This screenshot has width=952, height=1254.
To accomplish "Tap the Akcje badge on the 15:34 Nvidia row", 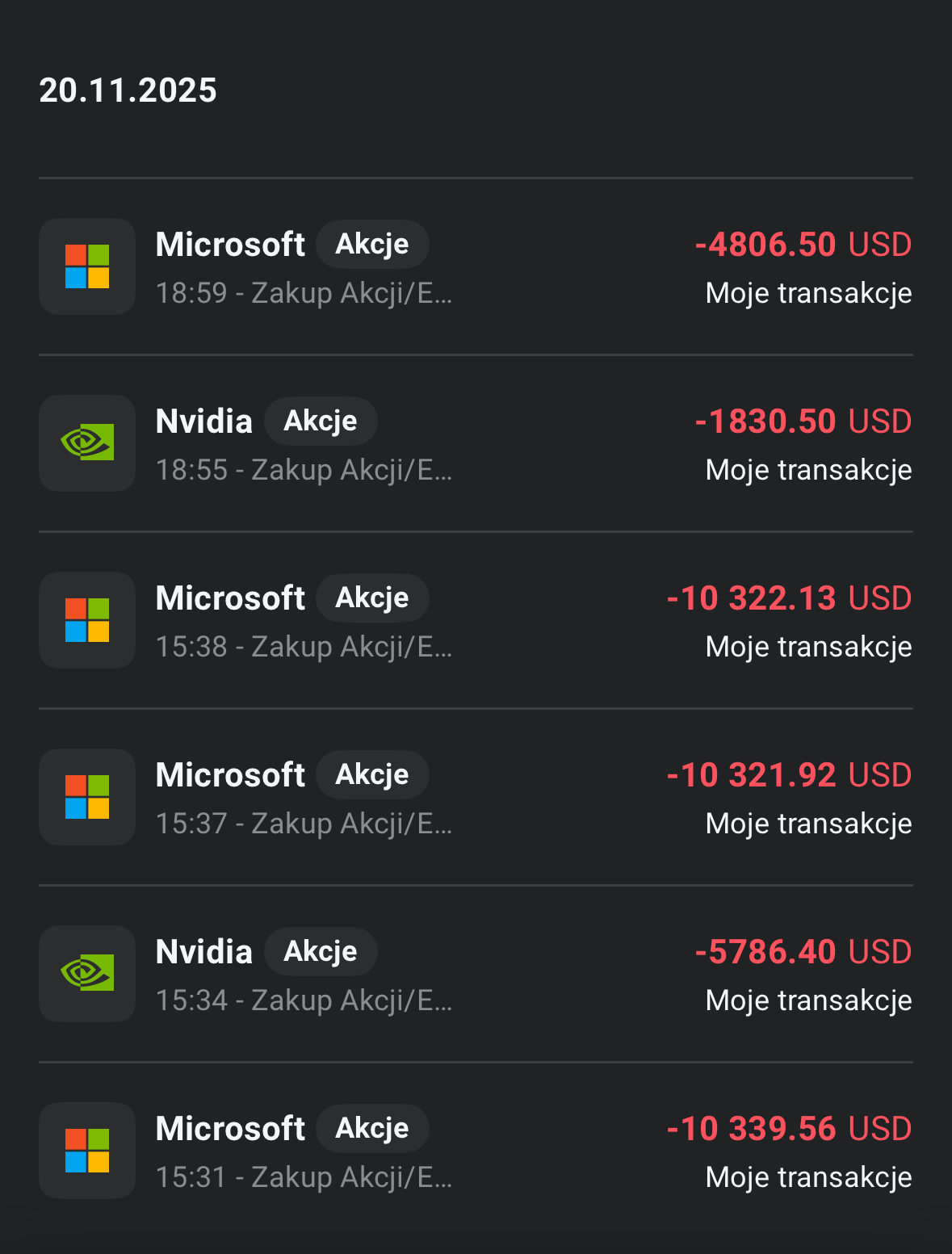I will click(x=320, y=951).
